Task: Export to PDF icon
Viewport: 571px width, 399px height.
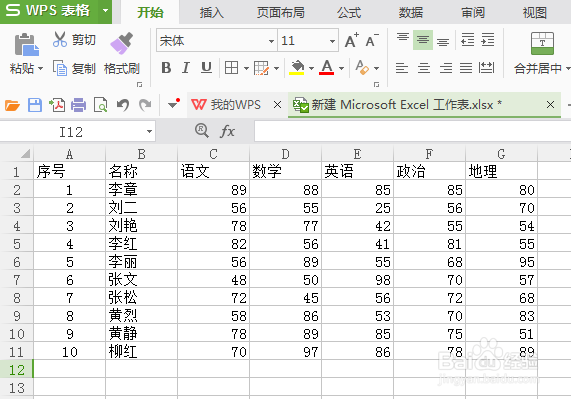Action: (x=57, y=105)
